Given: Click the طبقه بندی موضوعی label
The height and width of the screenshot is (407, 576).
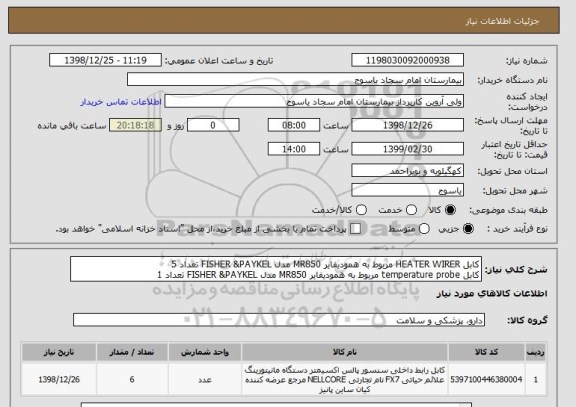Looking at the screenshot, I should click(508, 210).
